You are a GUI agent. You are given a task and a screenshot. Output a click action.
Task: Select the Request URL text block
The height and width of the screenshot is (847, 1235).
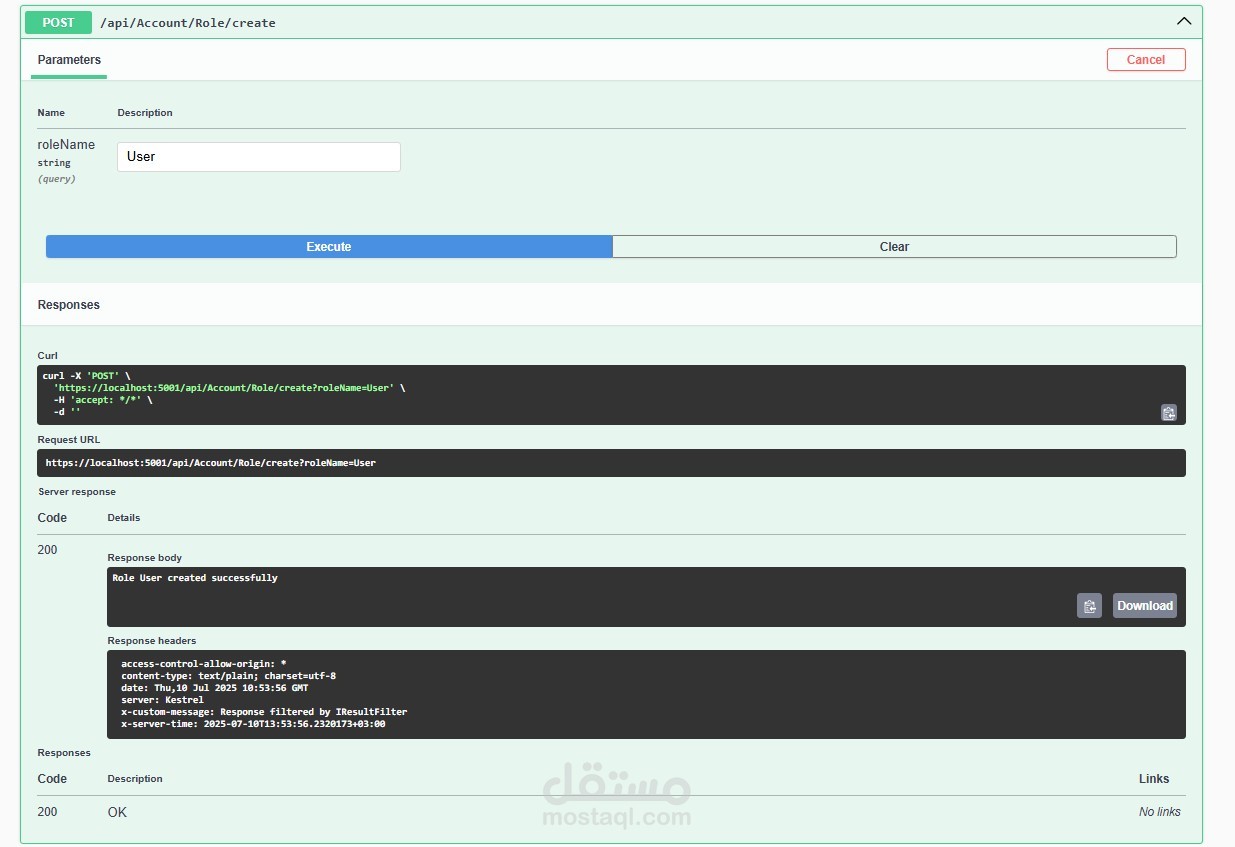tap(611, 463)
